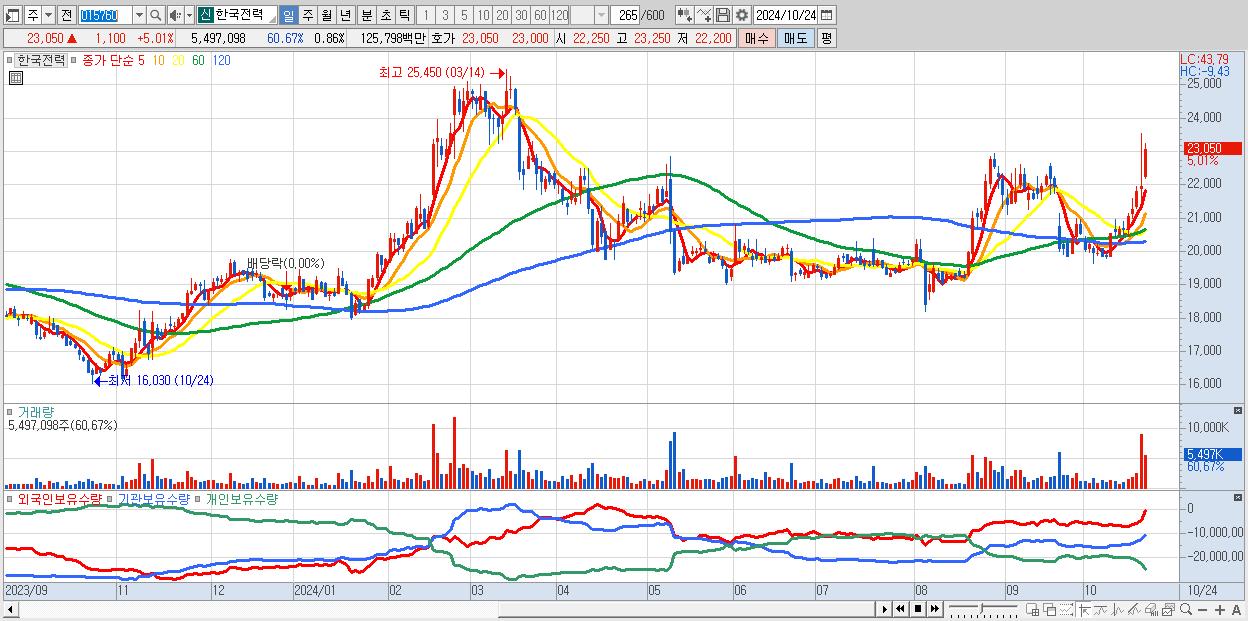Click the dotted range selection icon at bottom
The width and height of the screenshot is (1248, 621).
1066,609
